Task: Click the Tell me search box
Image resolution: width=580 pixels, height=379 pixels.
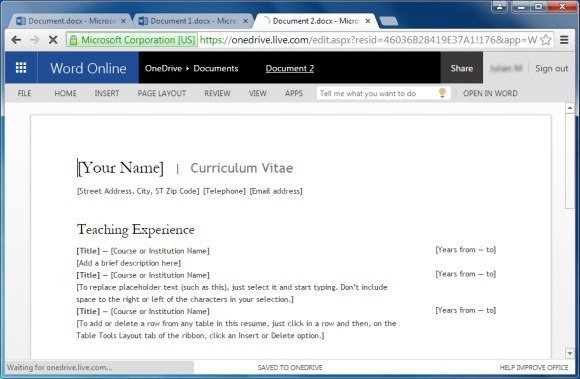Action: tap(377, 93)
